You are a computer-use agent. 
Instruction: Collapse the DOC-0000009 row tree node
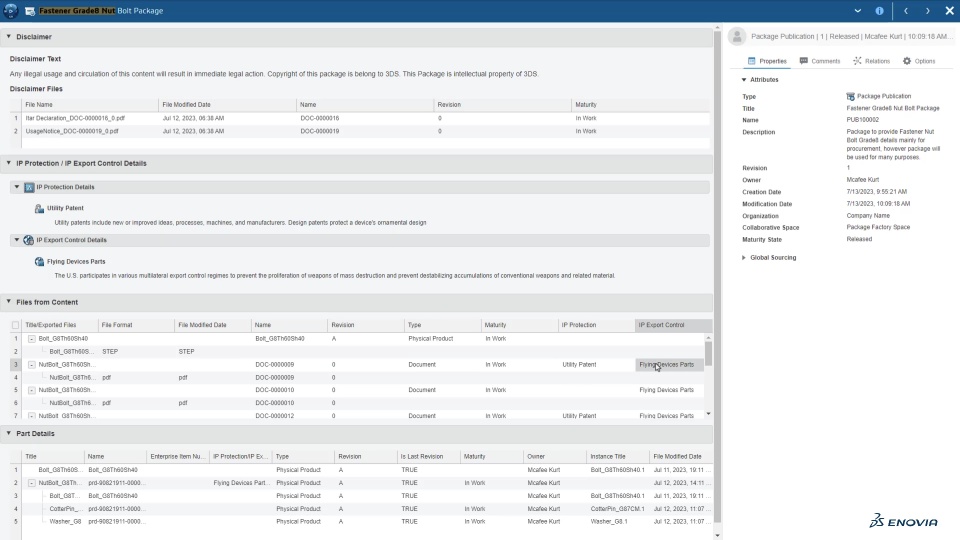31,365
